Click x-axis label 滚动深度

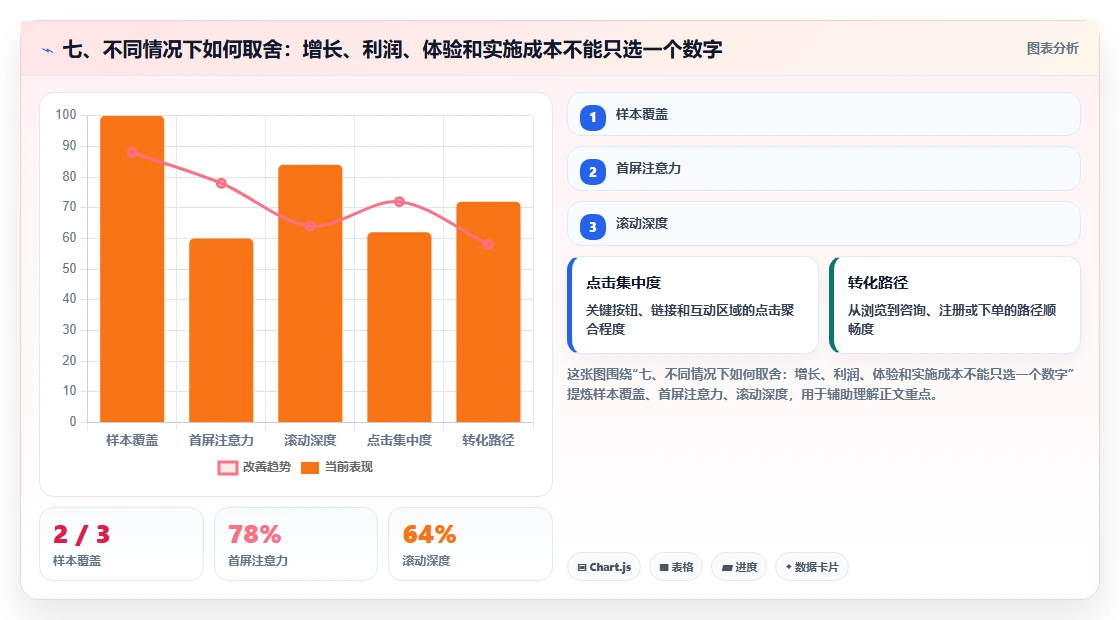tap(310, 441)
